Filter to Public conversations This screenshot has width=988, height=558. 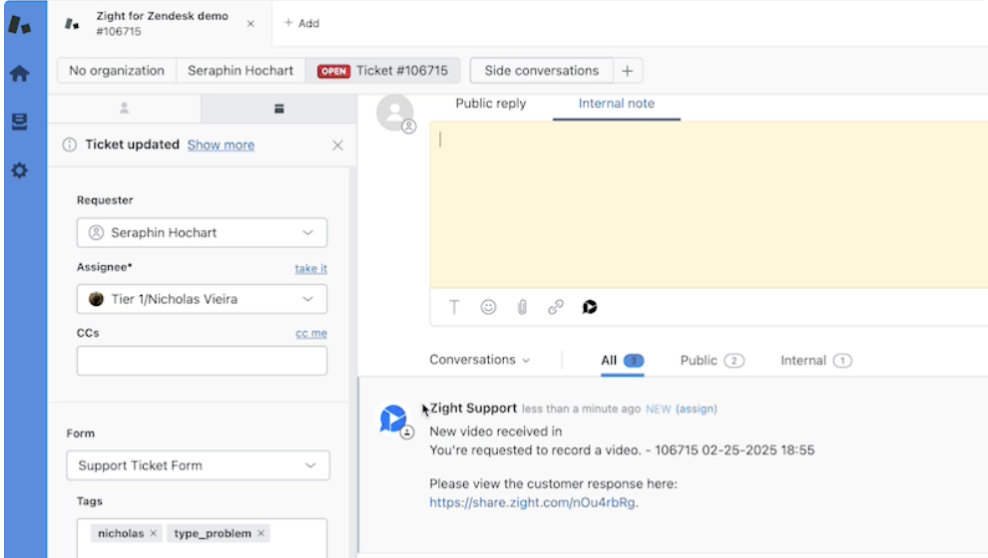point(712,360)
